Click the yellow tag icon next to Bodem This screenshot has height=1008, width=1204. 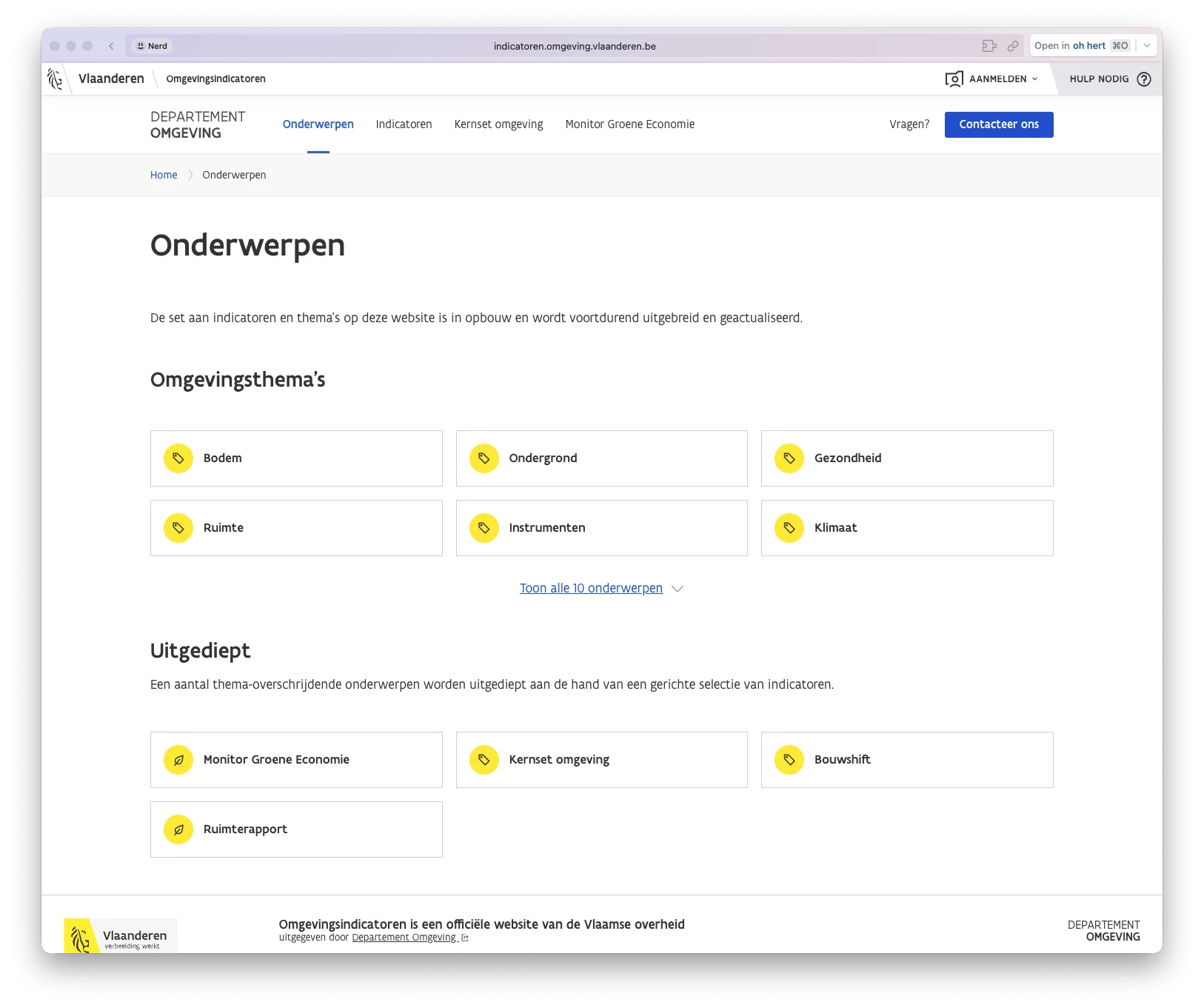click(178, 458)
